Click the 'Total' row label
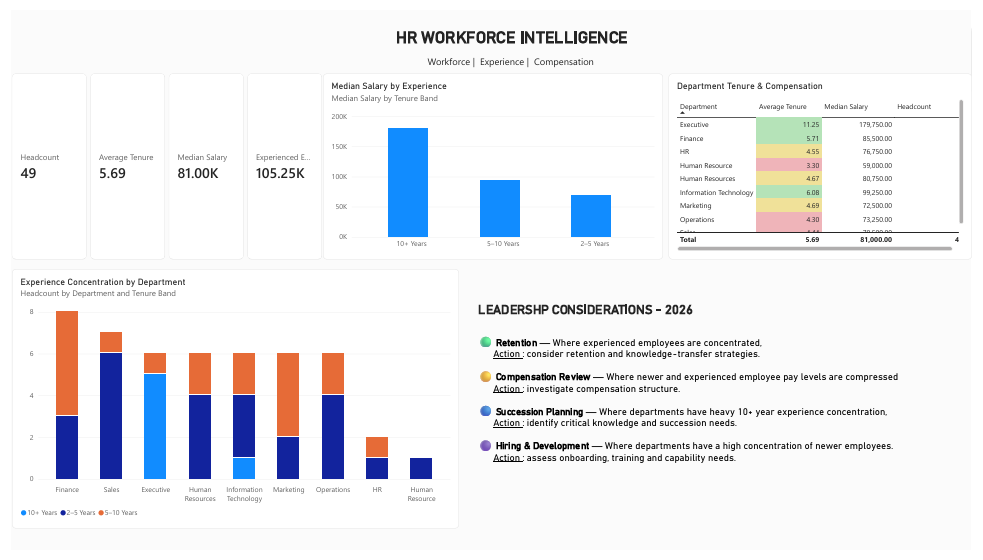The height and width of the screenshot is (560, 983). [x=688, y=240]
